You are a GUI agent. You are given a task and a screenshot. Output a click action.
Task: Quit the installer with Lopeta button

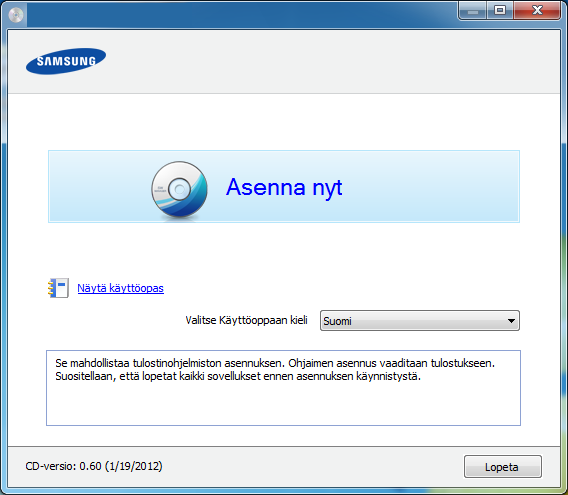click(503, 467)
